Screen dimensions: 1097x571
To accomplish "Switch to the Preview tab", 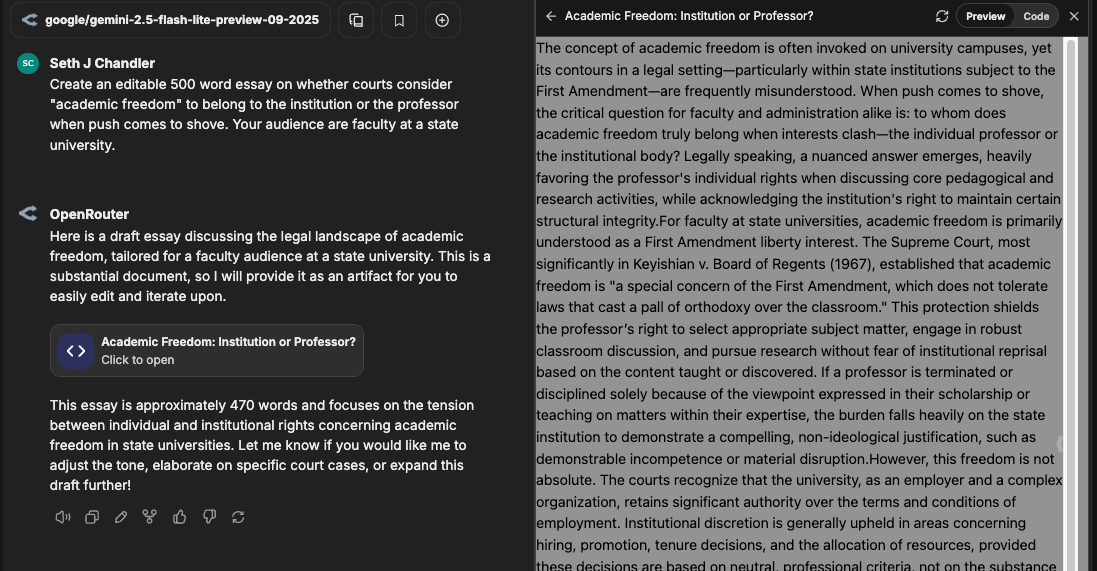I will (x=985, y=17).
